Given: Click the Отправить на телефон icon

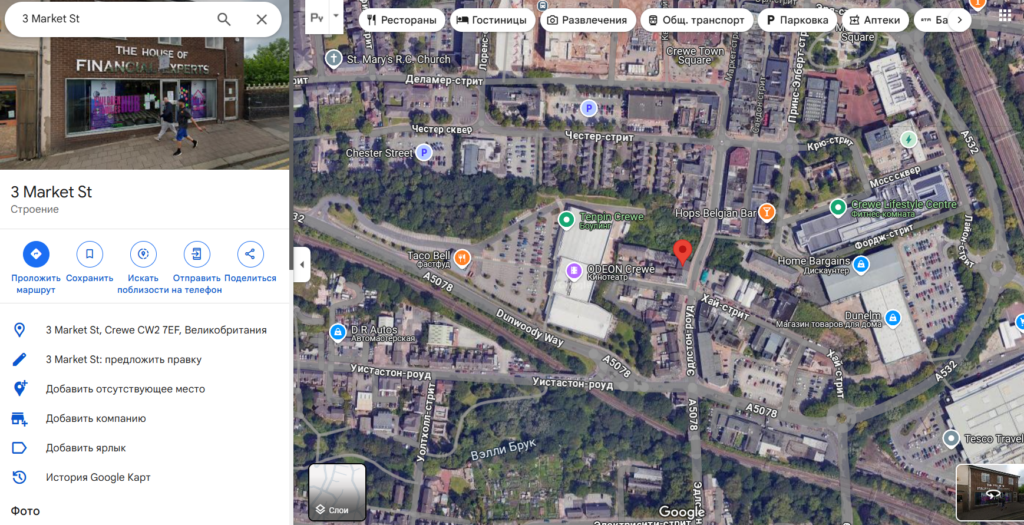Looking at the screenshot, I should coord(197,254).
